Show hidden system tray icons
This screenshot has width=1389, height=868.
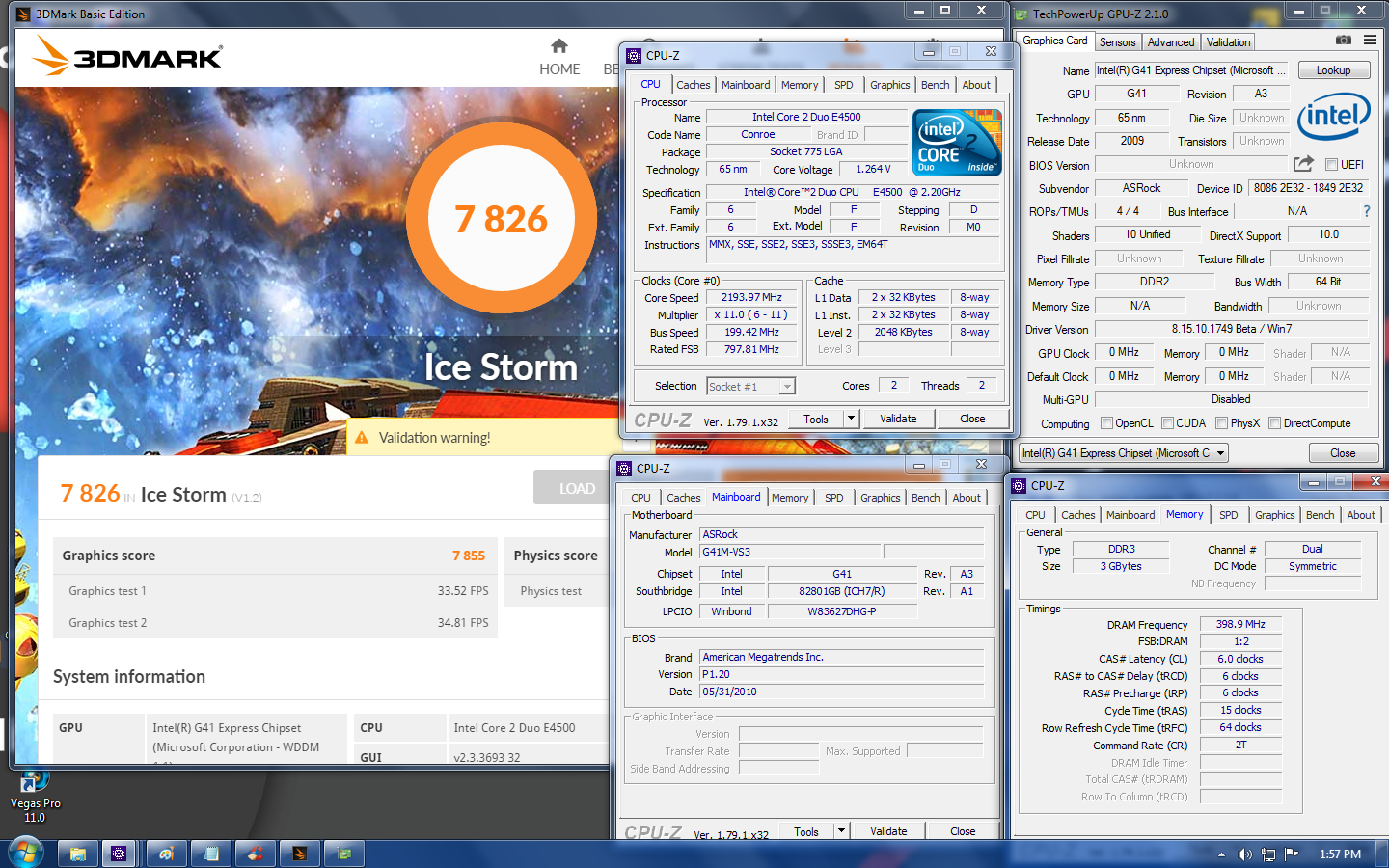pyautogui.click(x=1221, y=854)
